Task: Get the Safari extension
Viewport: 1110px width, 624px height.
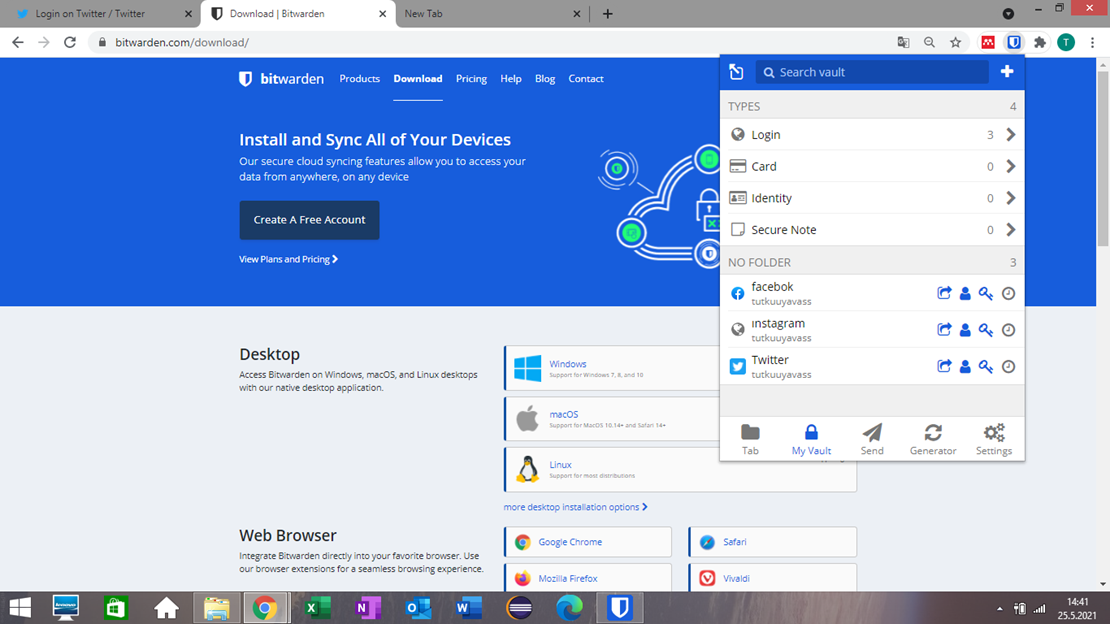Action: 772,542
